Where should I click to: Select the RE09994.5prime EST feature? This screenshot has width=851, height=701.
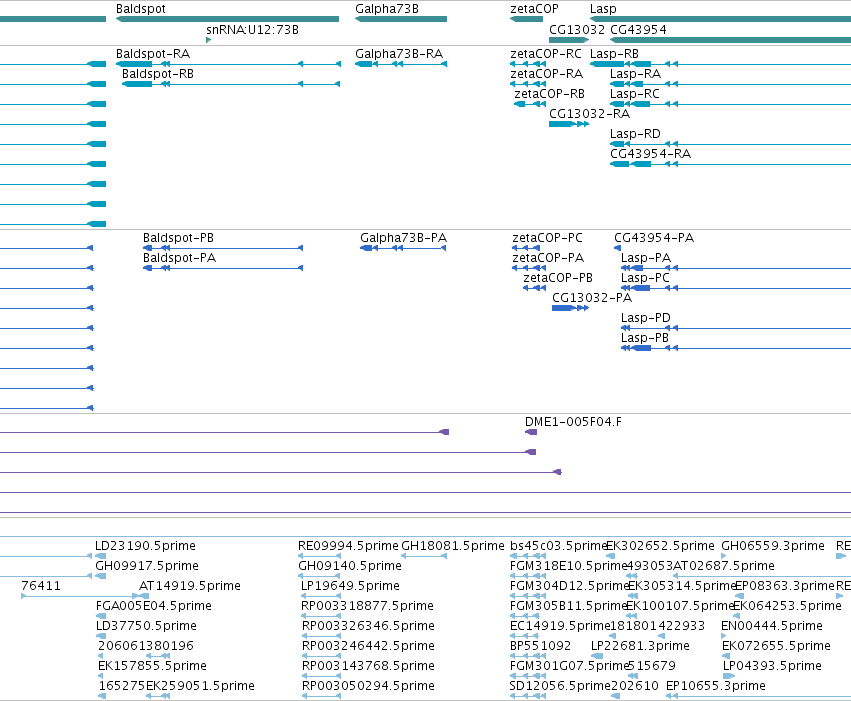click(x=320, y=556)
